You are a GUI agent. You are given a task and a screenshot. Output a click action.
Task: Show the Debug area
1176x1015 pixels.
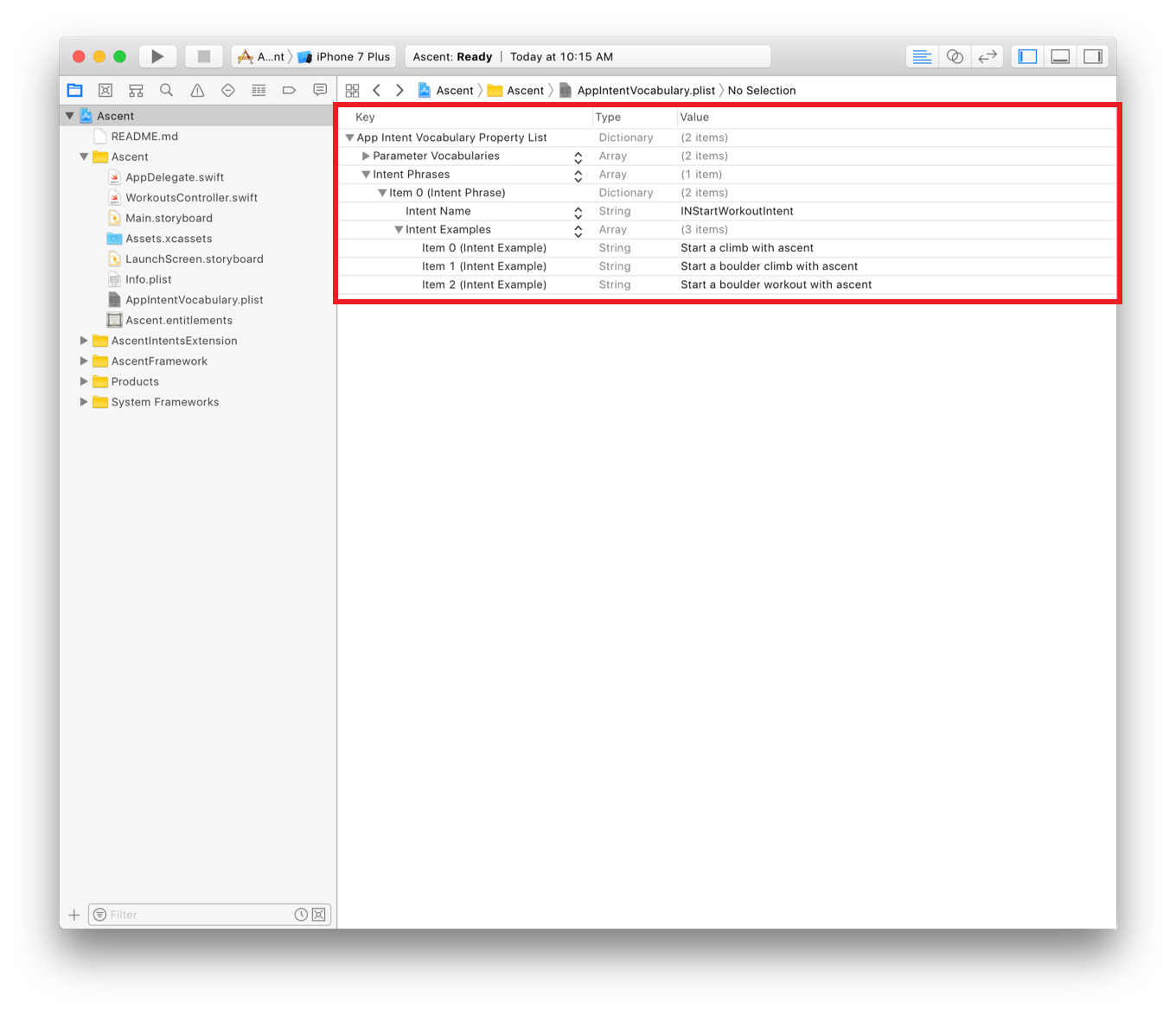(x=1060, y=55)
